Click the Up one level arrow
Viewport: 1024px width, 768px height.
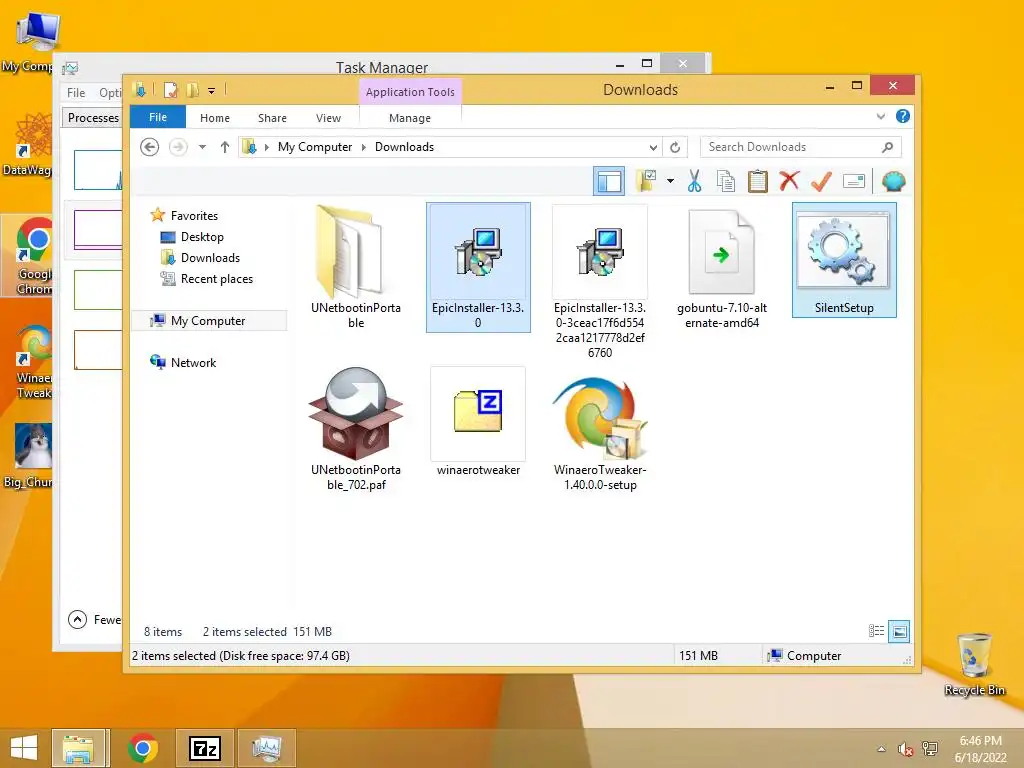[x=225, y=147]
